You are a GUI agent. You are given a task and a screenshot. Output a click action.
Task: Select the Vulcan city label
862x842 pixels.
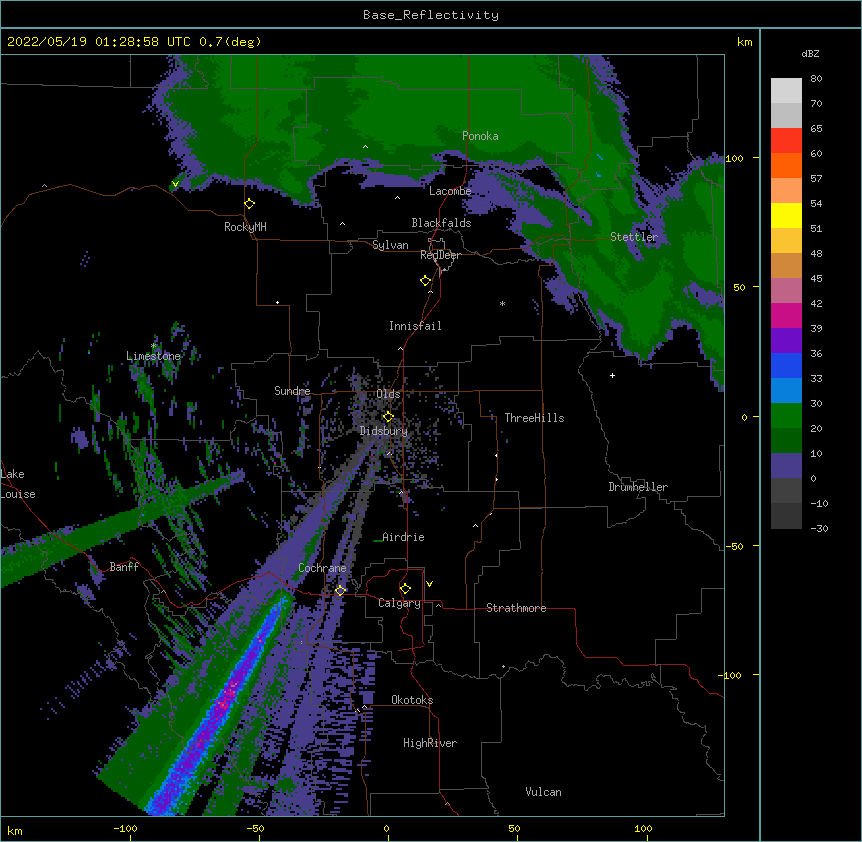tap(543, 792)
